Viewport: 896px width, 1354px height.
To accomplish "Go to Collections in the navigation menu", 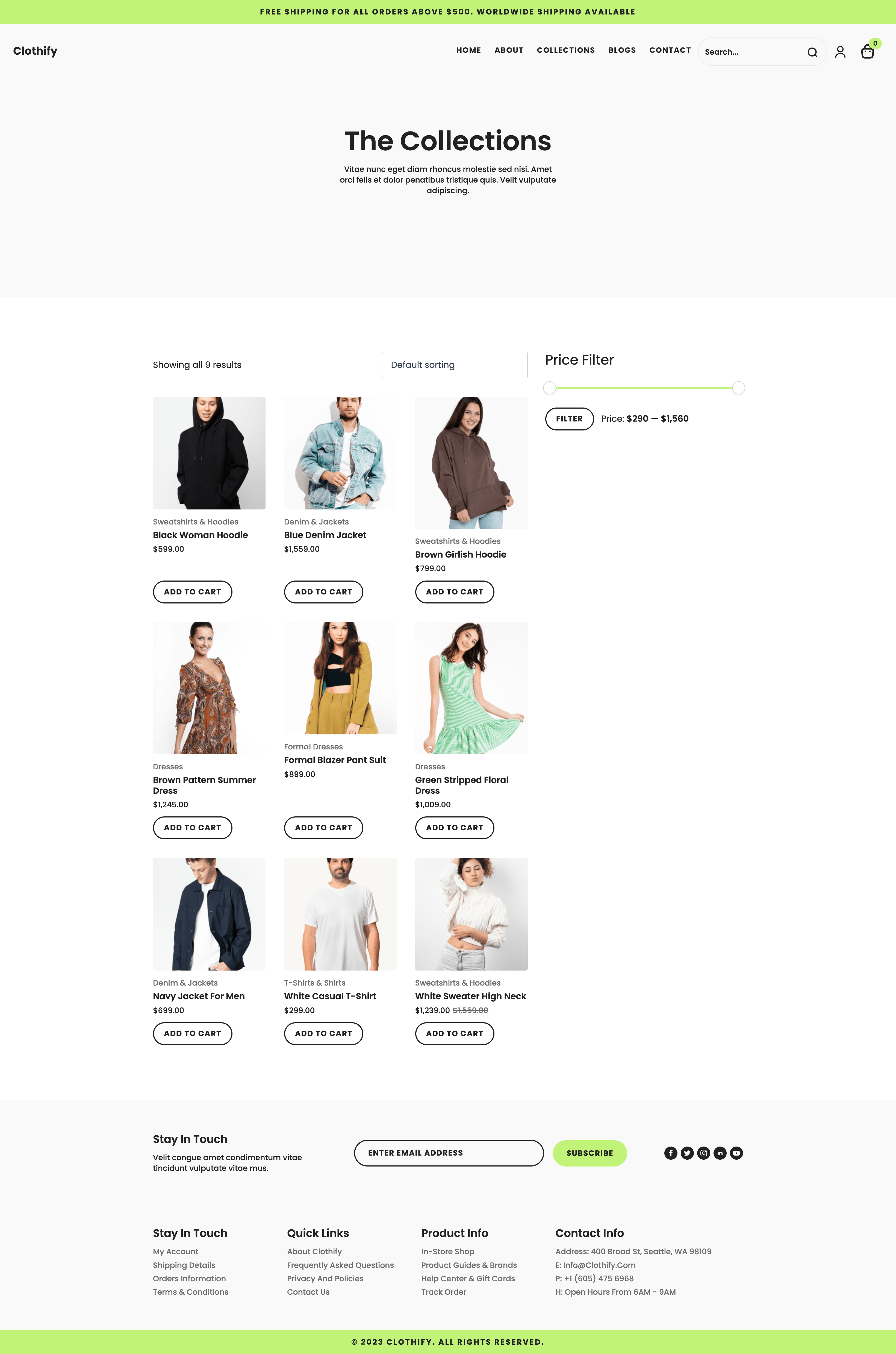I will coord(566,50).
